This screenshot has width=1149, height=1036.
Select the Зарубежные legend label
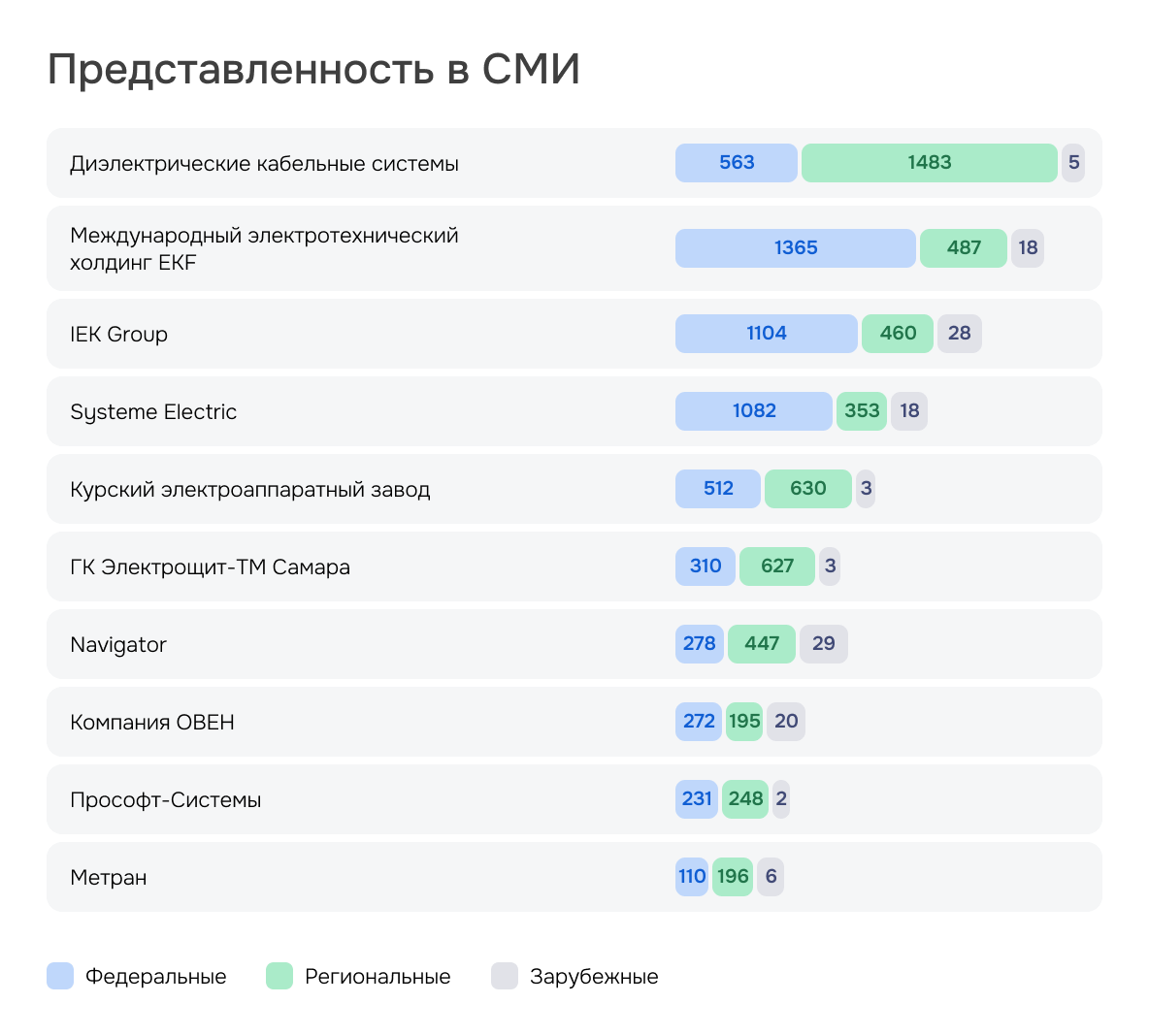coord(594,977)
